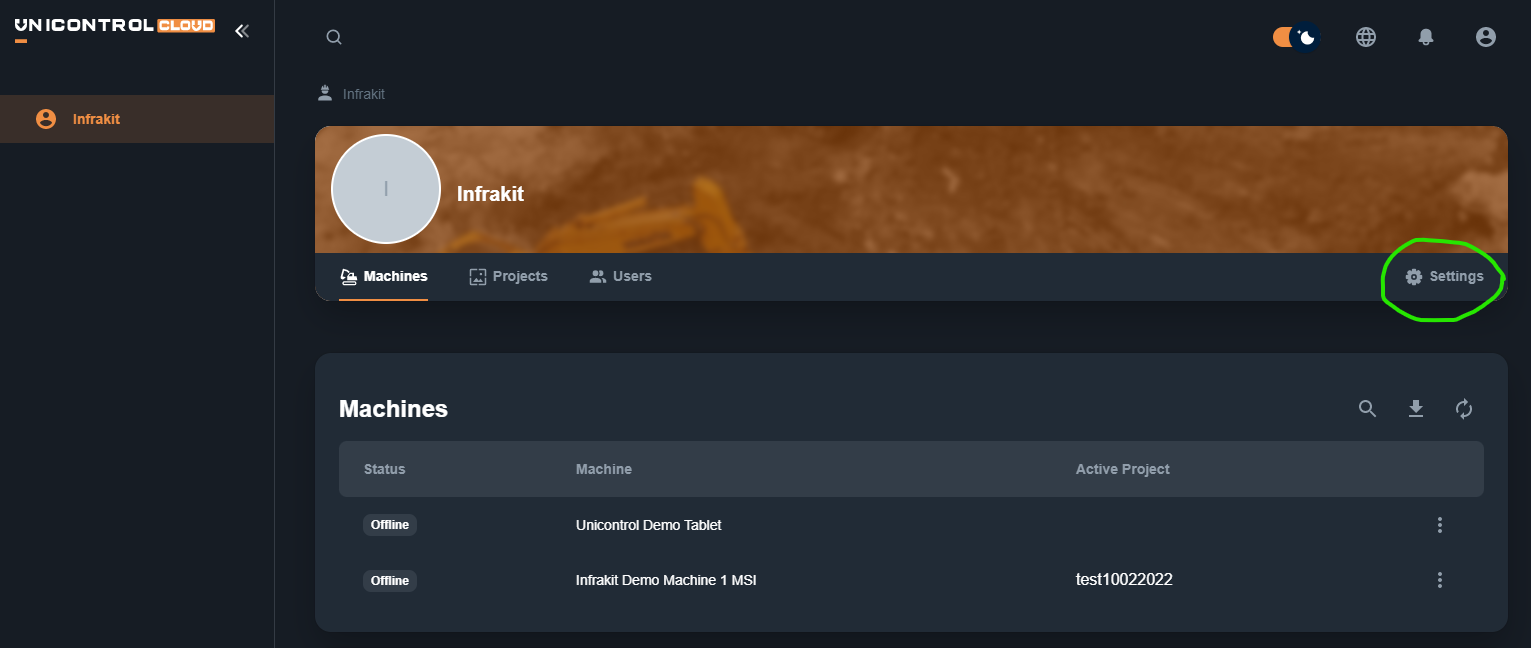
Task: Select Infrakit Demo Machine 1 MSI name
Action: tap(666, 580)
